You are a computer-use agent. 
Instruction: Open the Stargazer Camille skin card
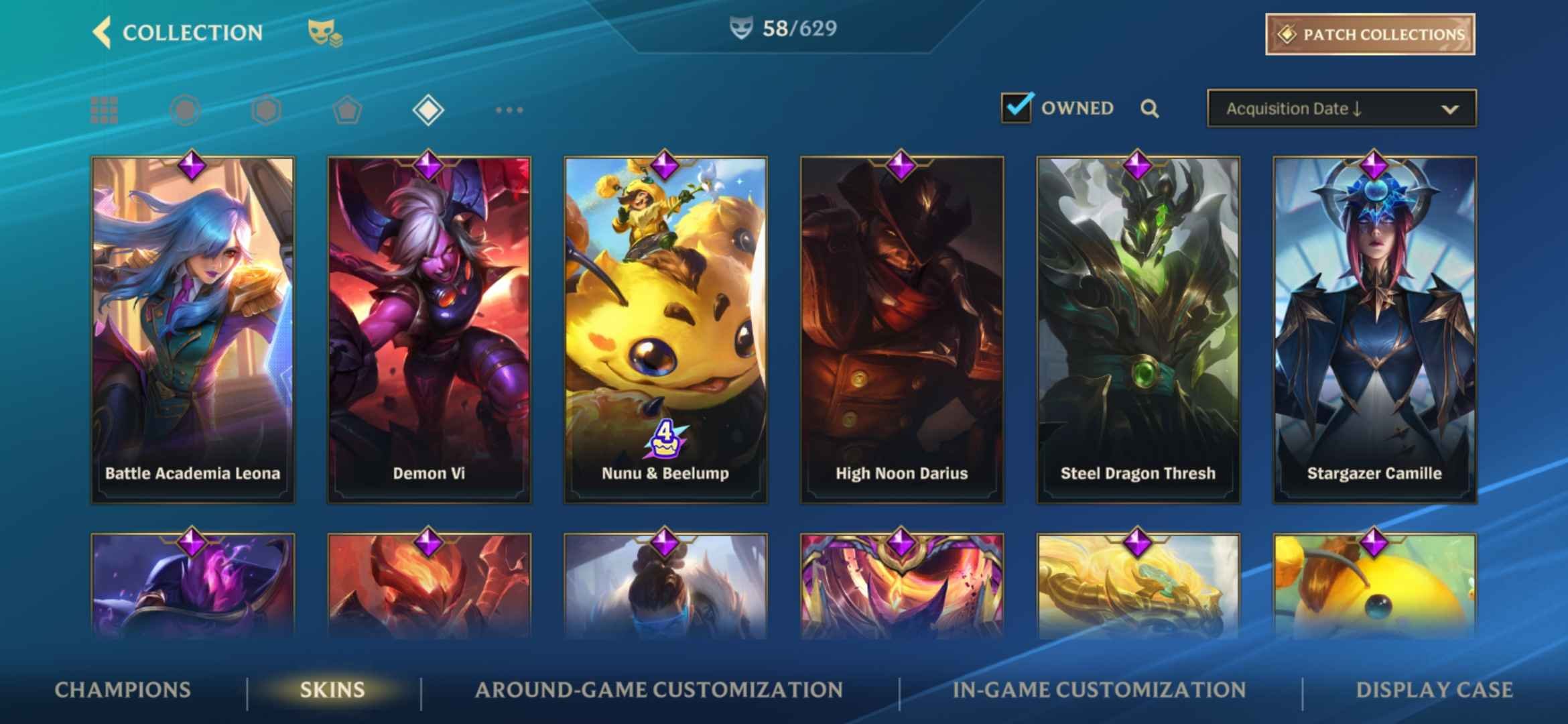[x=1374, y=330]
